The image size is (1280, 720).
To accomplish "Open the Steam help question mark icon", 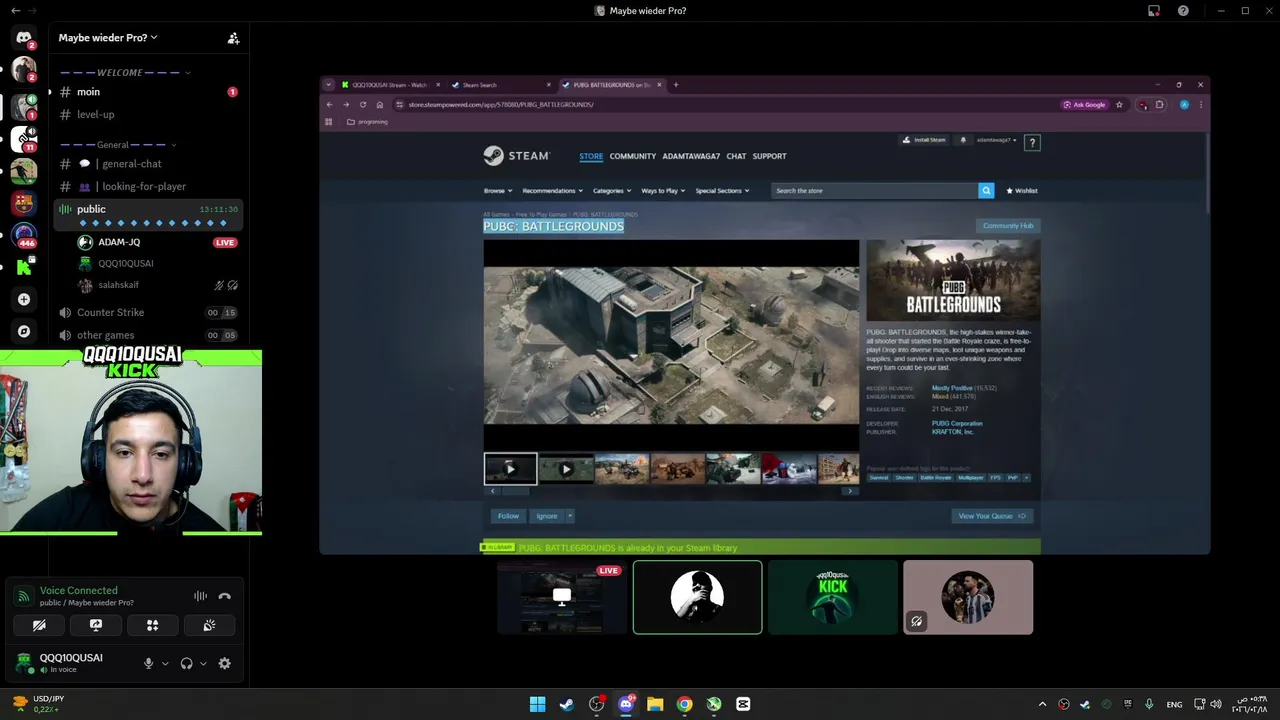I will coord(1032,143).
